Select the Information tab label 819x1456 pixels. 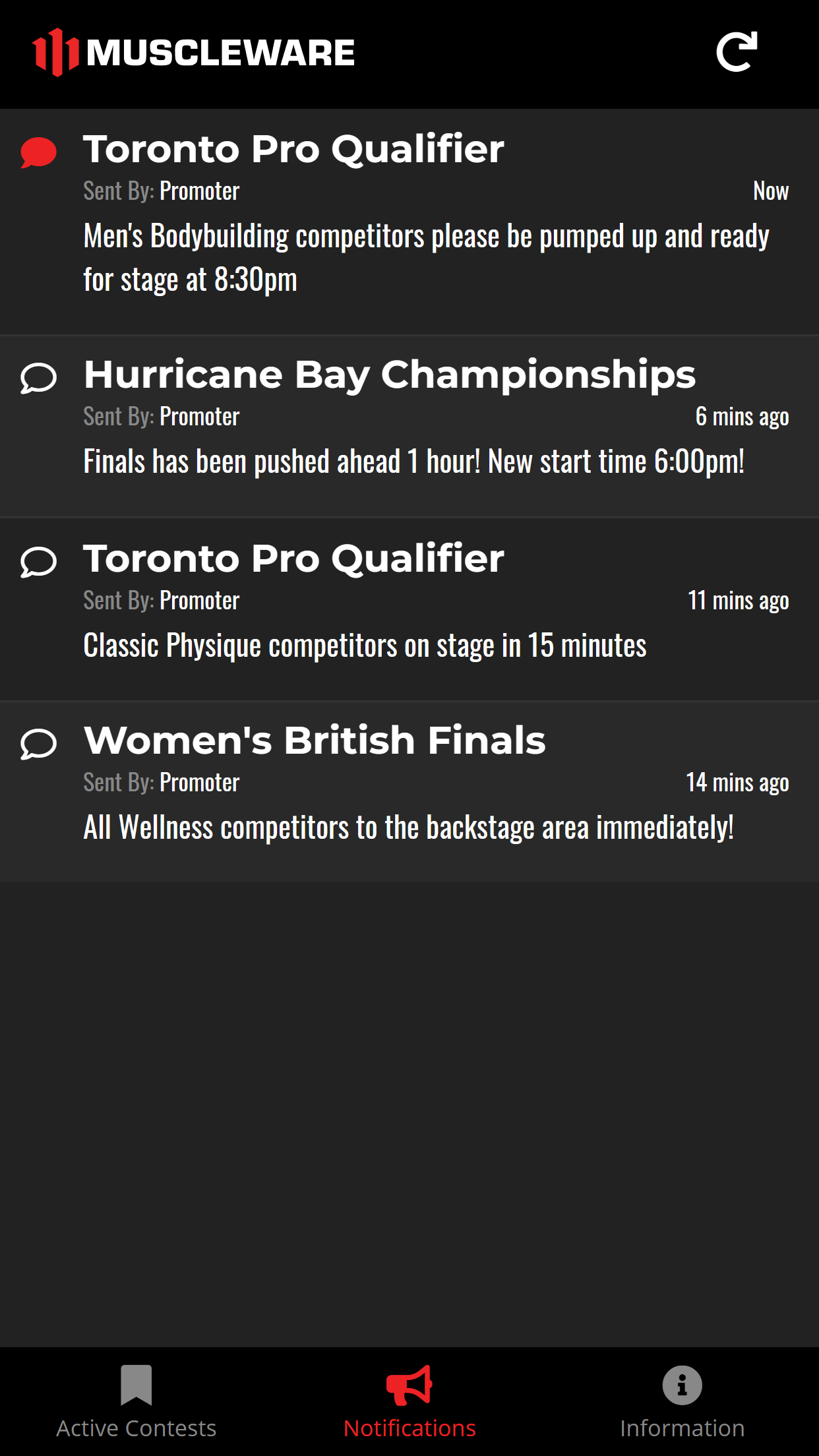point(682,1428)
